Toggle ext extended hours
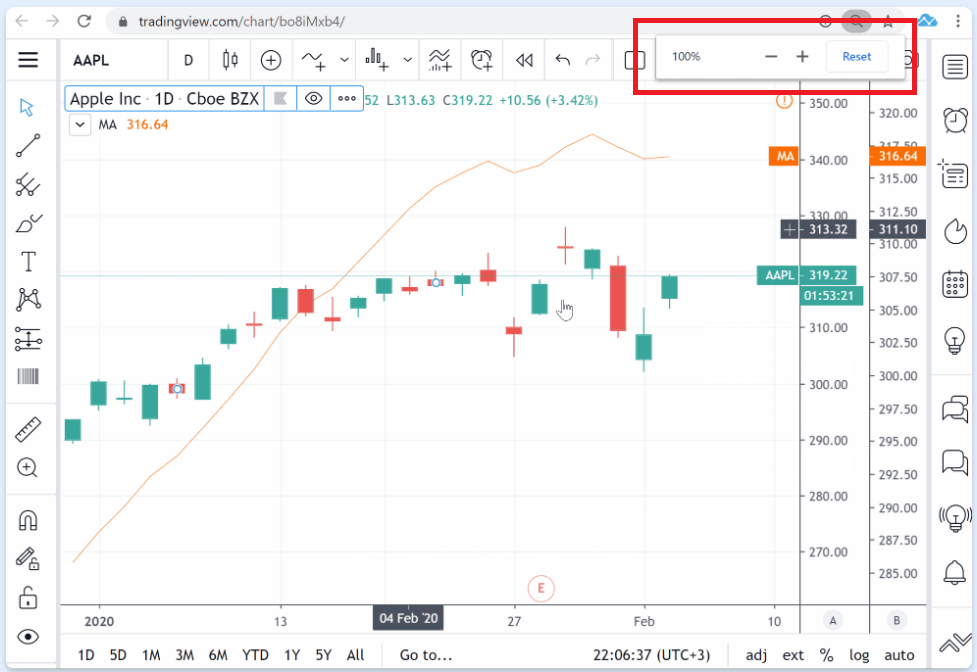977x672 pixels. [x=793, y=655]
